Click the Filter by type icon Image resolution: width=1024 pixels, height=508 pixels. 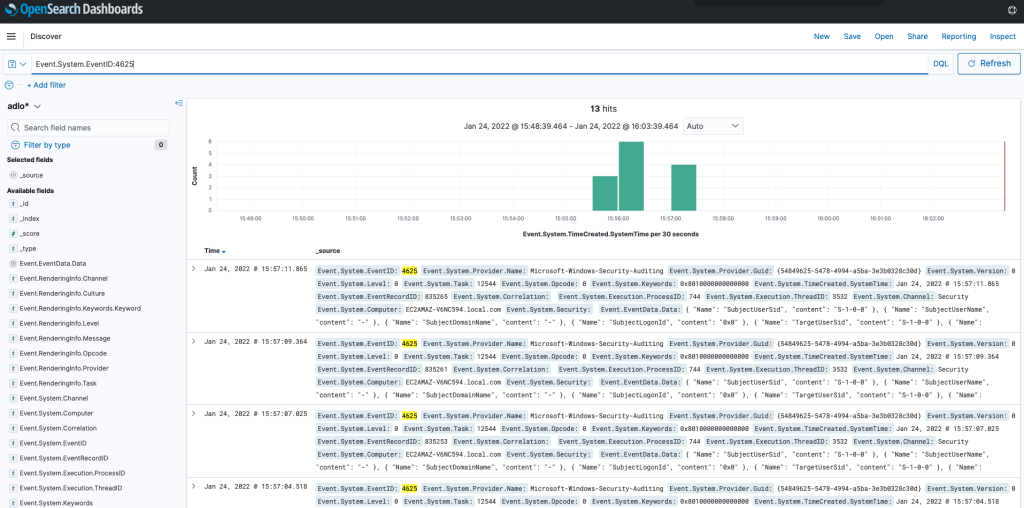pos(15,145)
